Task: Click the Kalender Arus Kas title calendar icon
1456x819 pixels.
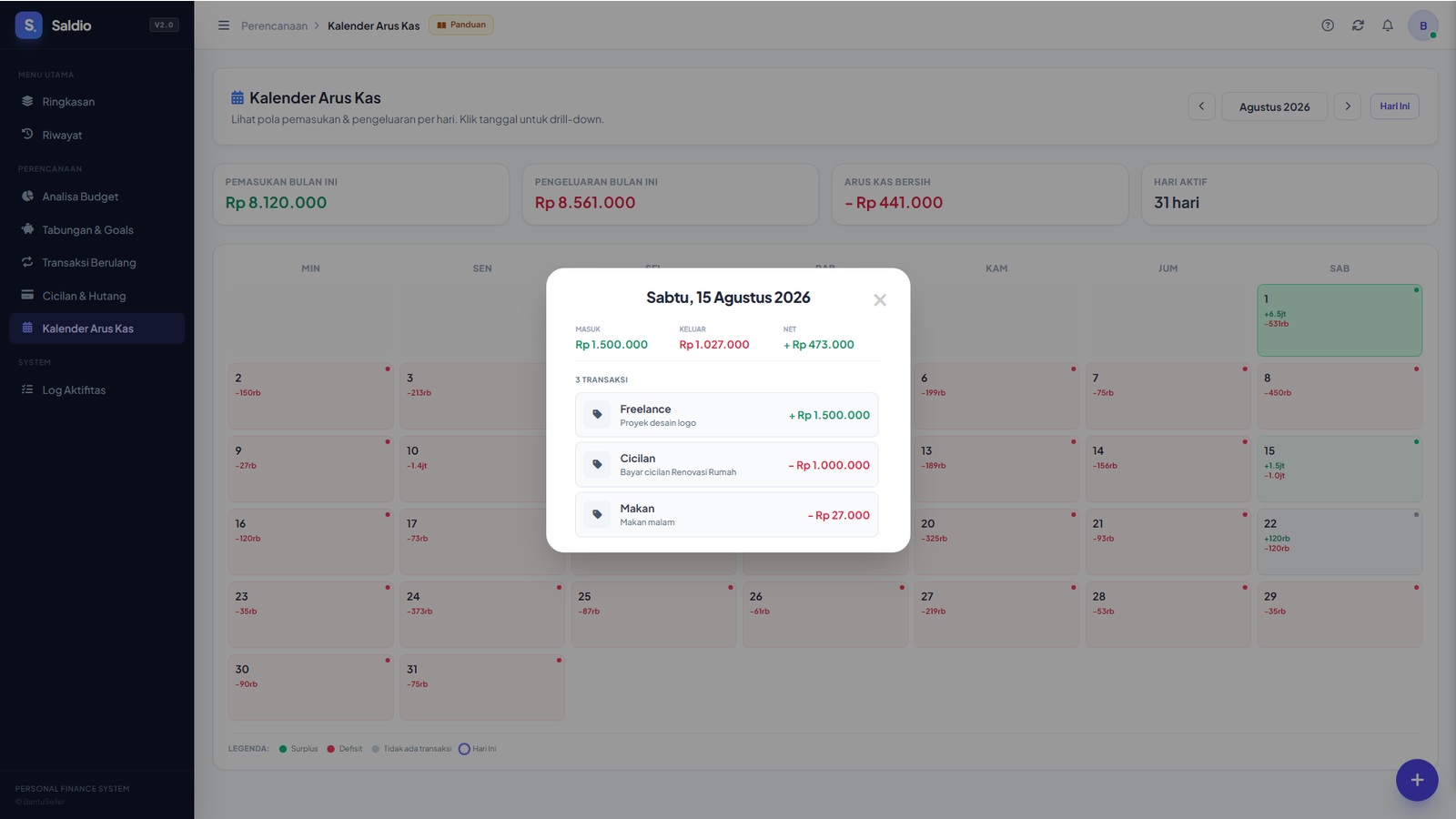Action: coord(238,97)
